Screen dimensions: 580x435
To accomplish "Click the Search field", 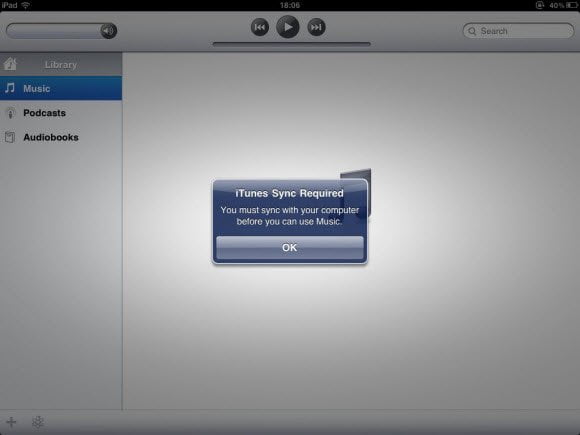I will 518,31.
